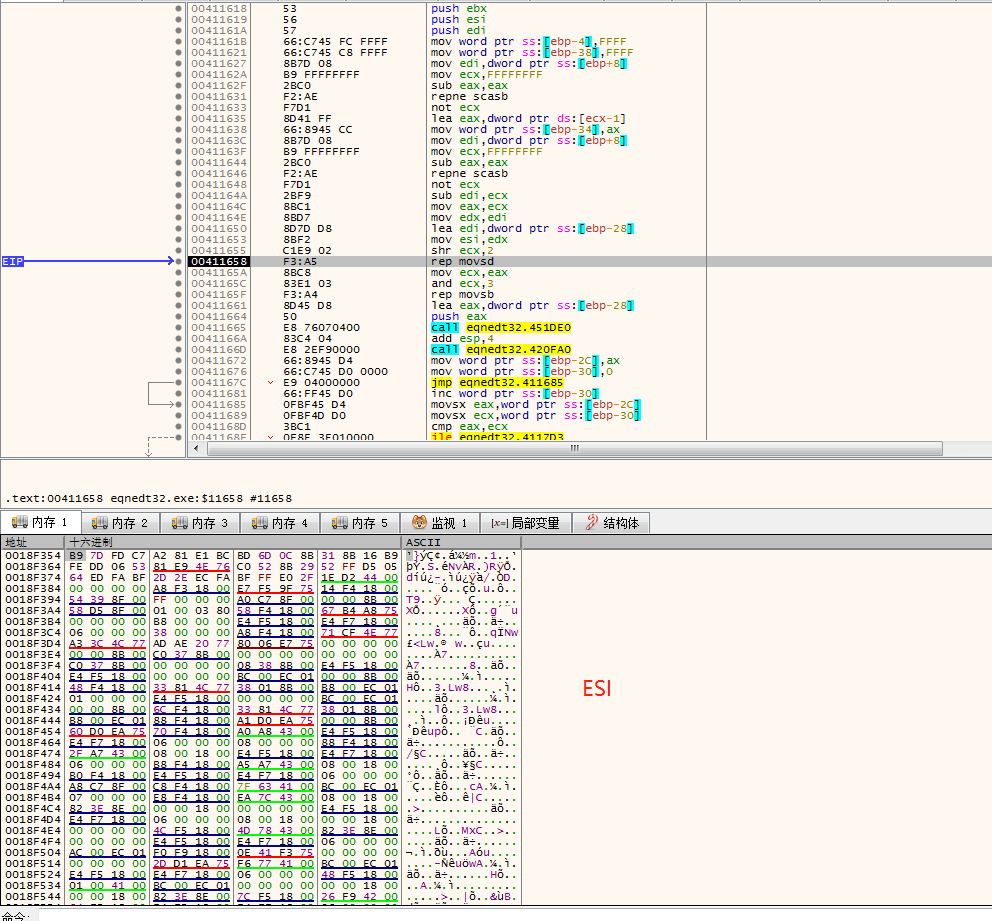Click the red jump marker at 0041167C

(x=270, y=383)
